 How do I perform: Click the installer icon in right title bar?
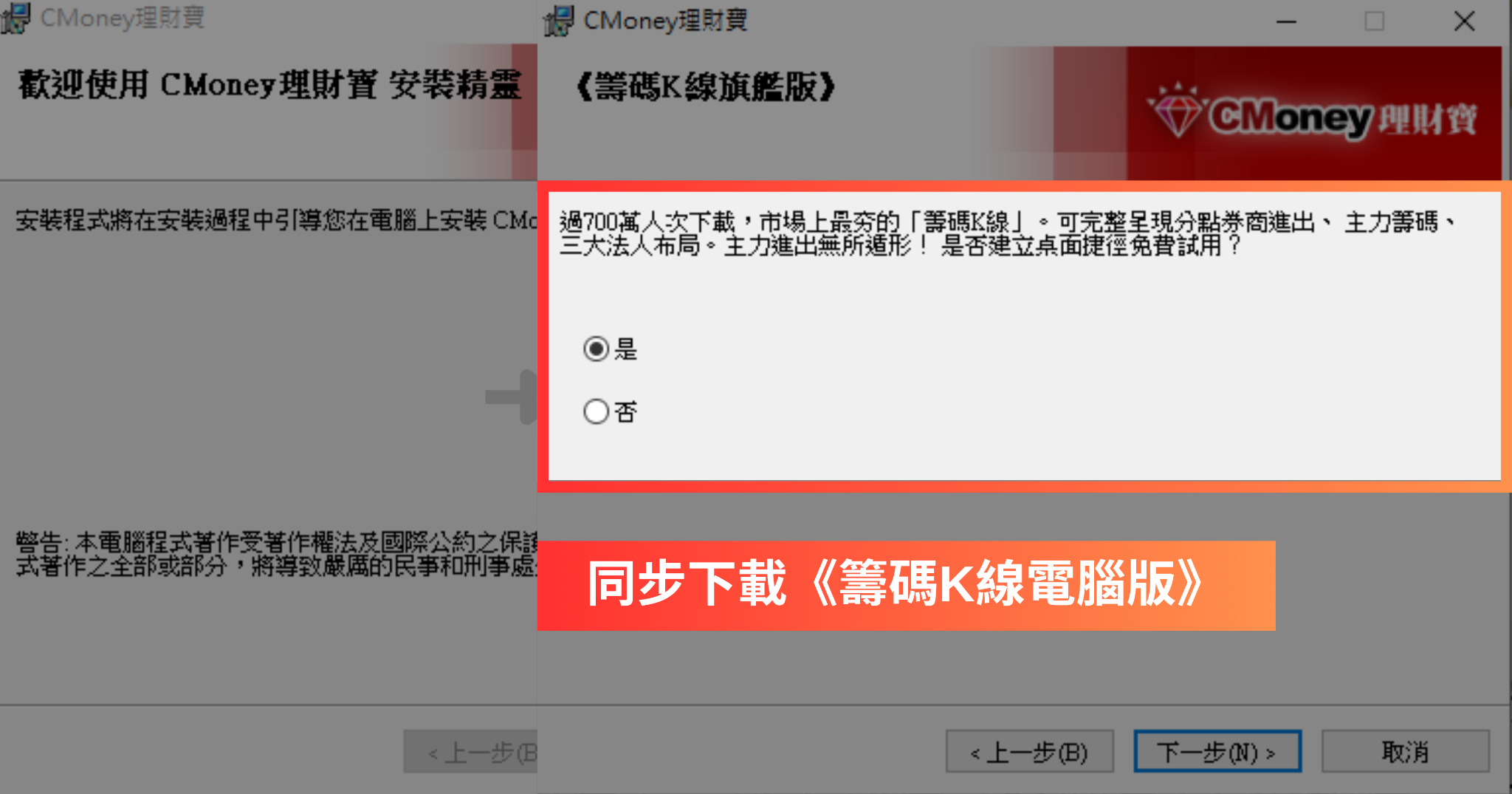[x=559, y=21]
